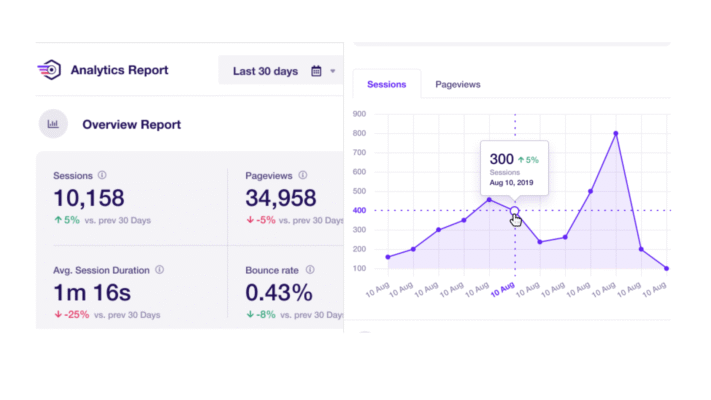Switch to the Sessions chart tab
The width and height of the screenshot is (711, 400).
pyautogui.click(x=386, y=85)
